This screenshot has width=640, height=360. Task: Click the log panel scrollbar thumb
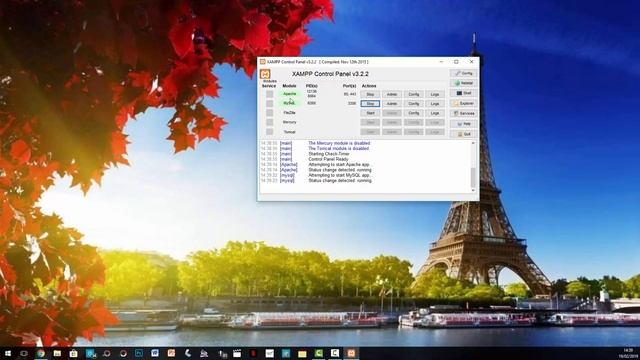click(x=473, y=177)
